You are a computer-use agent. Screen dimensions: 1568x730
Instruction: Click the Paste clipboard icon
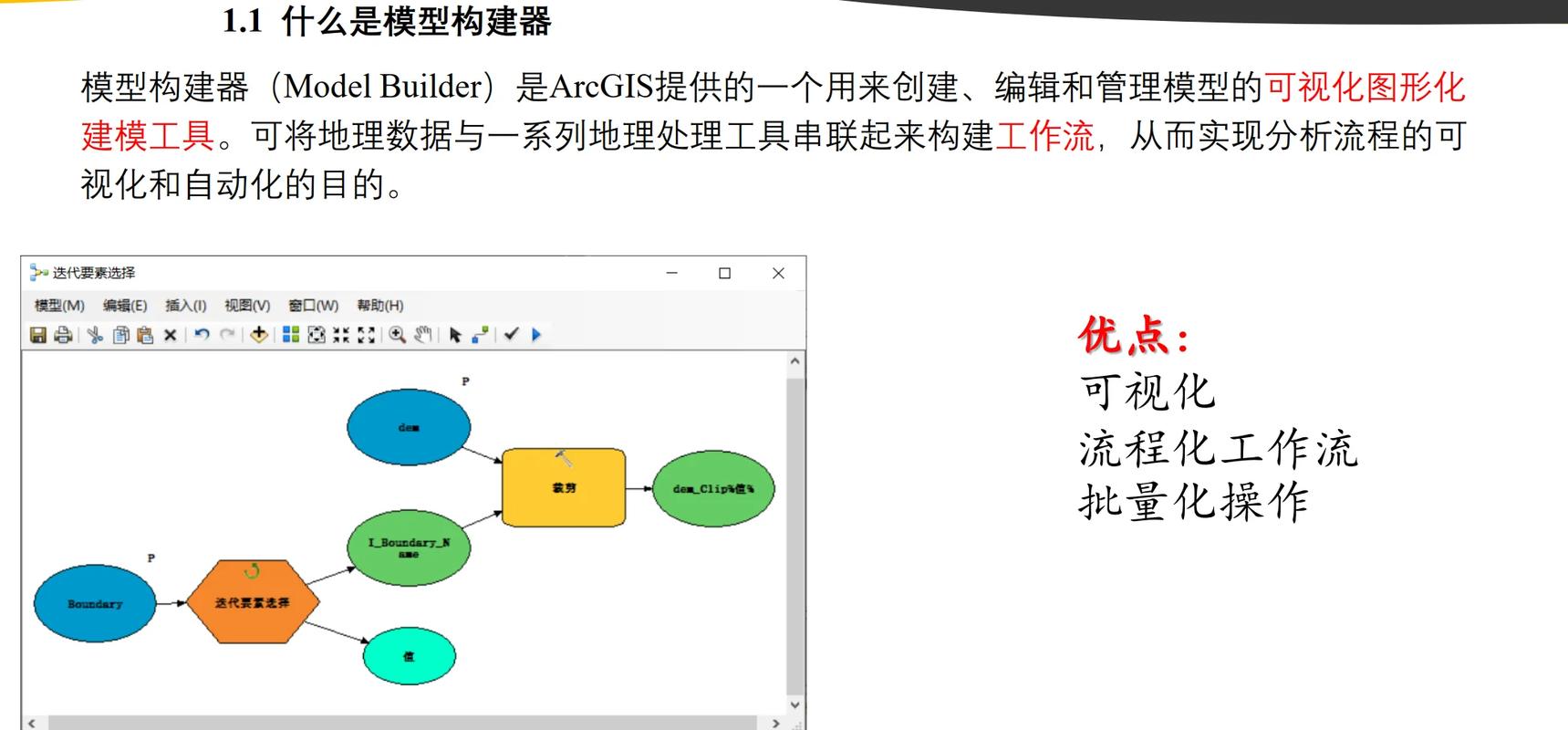[x=144, y=335]
